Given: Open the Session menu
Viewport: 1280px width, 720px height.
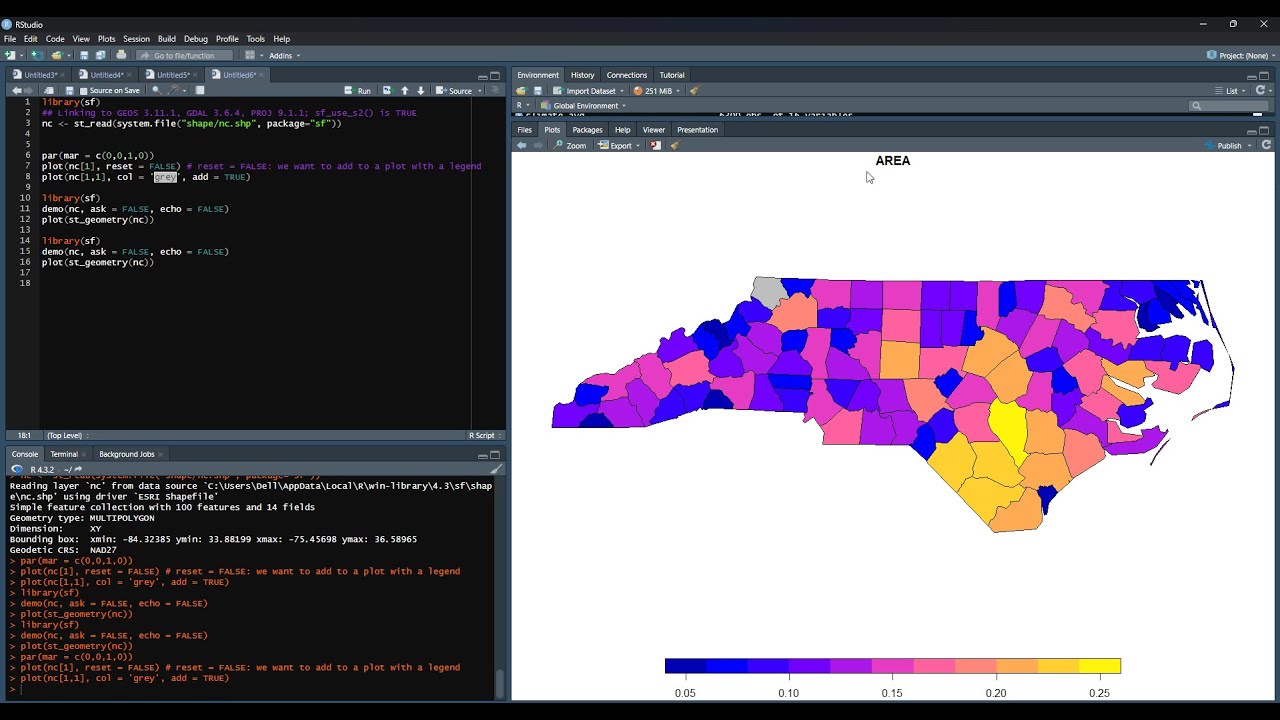Looking at the screenshot, I should click(x=136, y=39).
